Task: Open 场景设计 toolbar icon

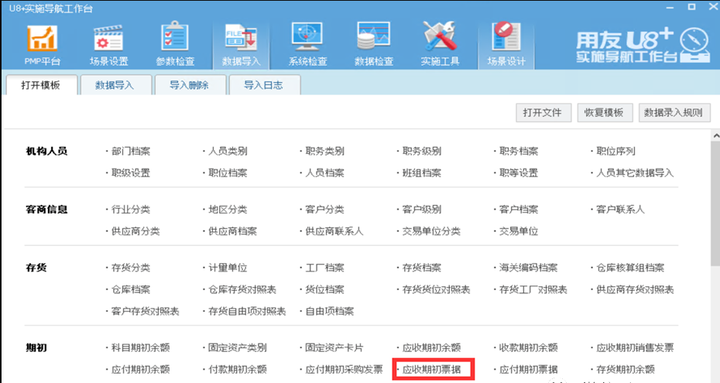Action: click(x=506, y=45)
